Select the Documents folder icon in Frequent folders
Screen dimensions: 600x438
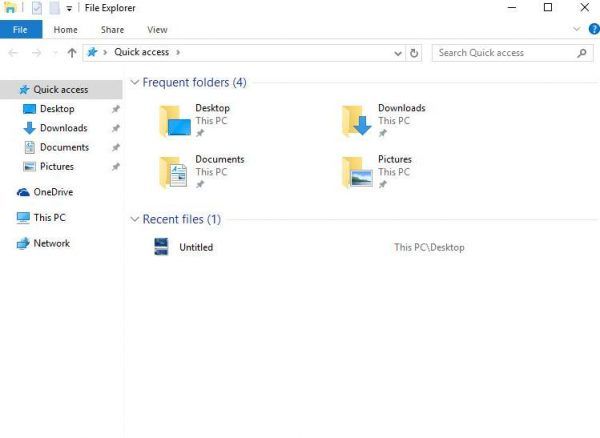pyautogui.click(x=174, y=173)
